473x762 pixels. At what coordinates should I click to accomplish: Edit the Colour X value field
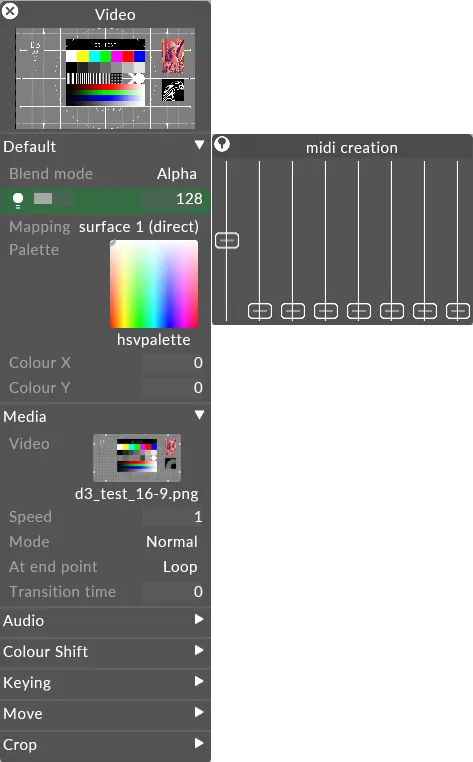click(x=173, y=363)
